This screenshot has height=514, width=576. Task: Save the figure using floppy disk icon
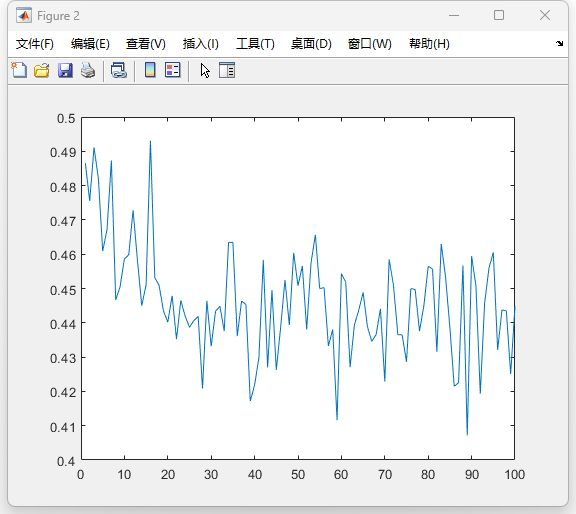(x=65, y=70)
